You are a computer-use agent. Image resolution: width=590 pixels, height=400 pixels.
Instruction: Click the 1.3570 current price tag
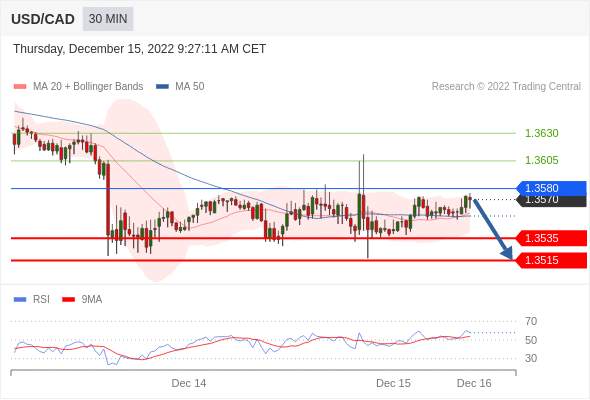[x=552, y=200]
